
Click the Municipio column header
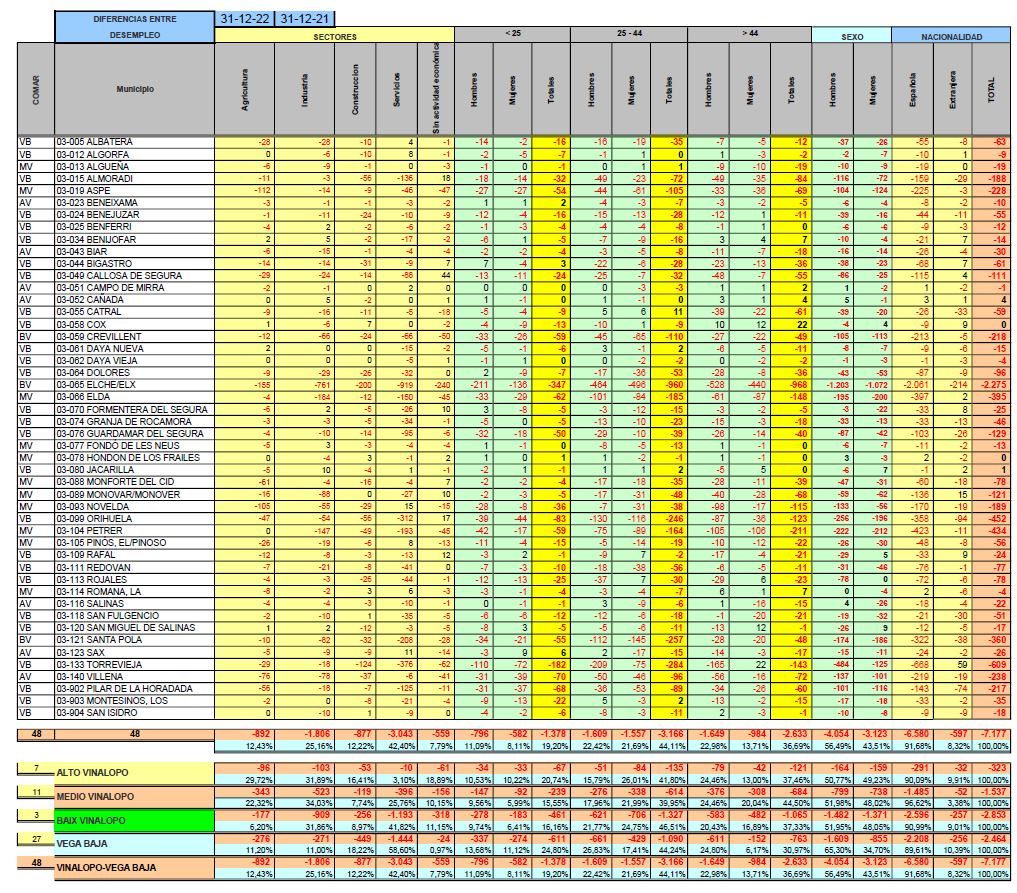tap(134, 90)
